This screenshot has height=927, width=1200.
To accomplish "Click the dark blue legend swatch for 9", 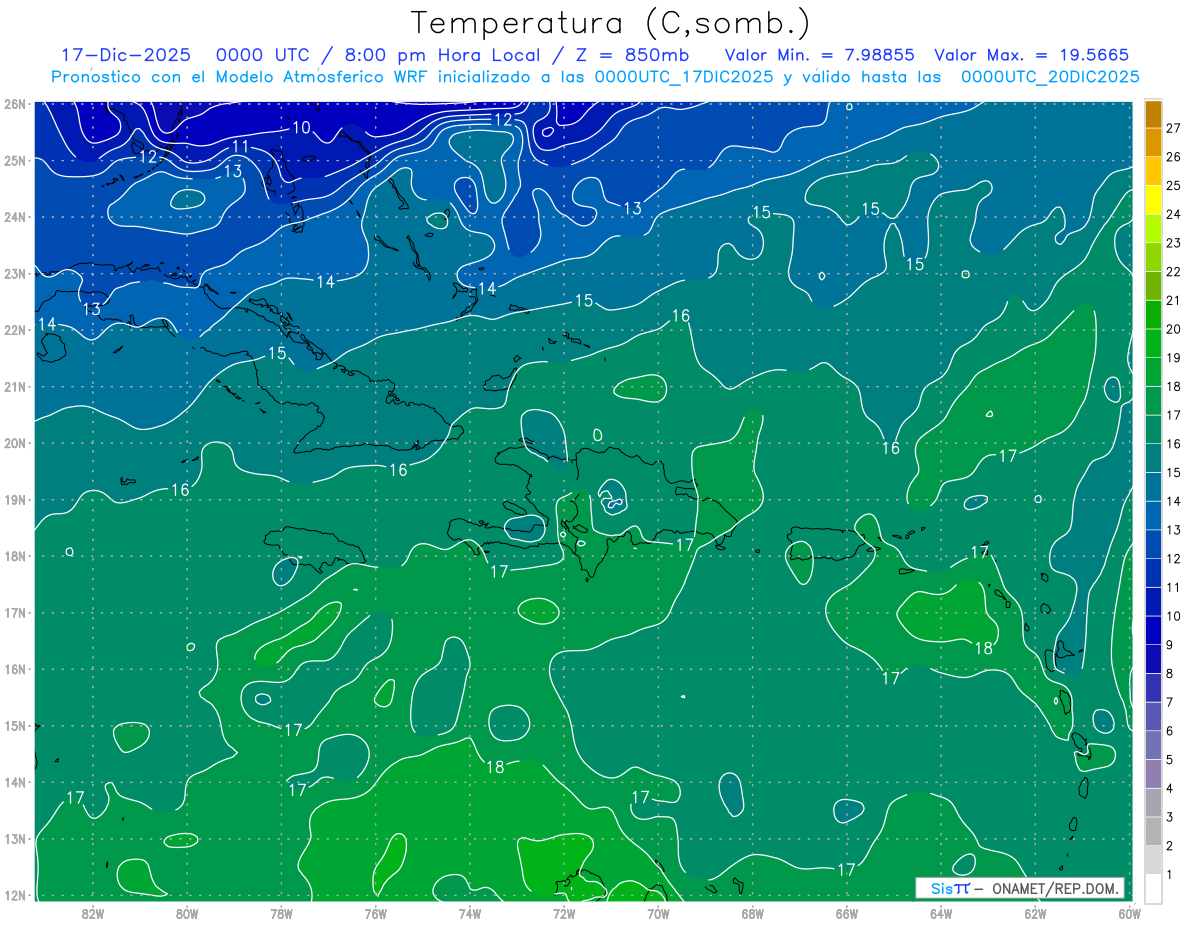I will (x=1154, y=630).
